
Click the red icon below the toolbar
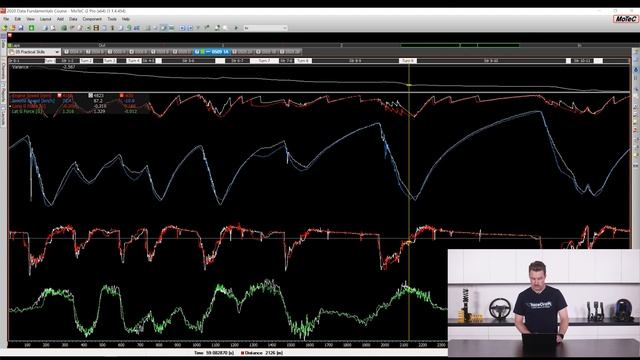pyautogui.click(x=10, y=36)
